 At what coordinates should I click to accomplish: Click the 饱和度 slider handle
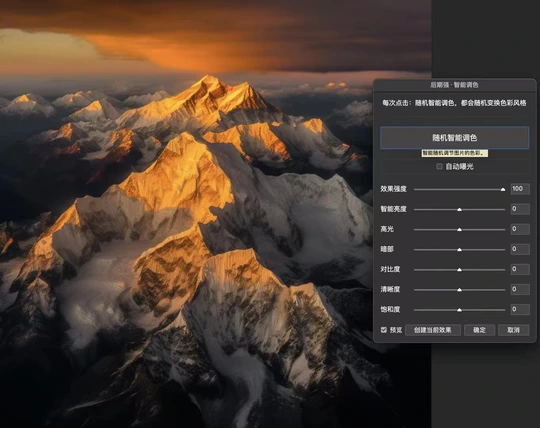click(x=459, y=310)
